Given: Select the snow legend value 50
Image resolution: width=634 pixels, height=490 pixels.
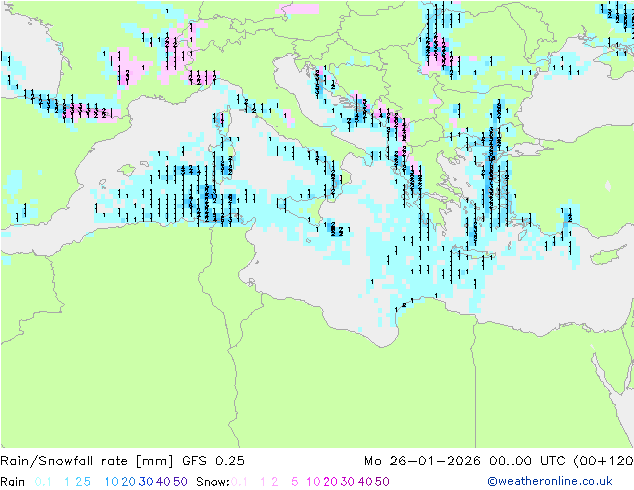Looking at the screenshot, I should (382, 482).
